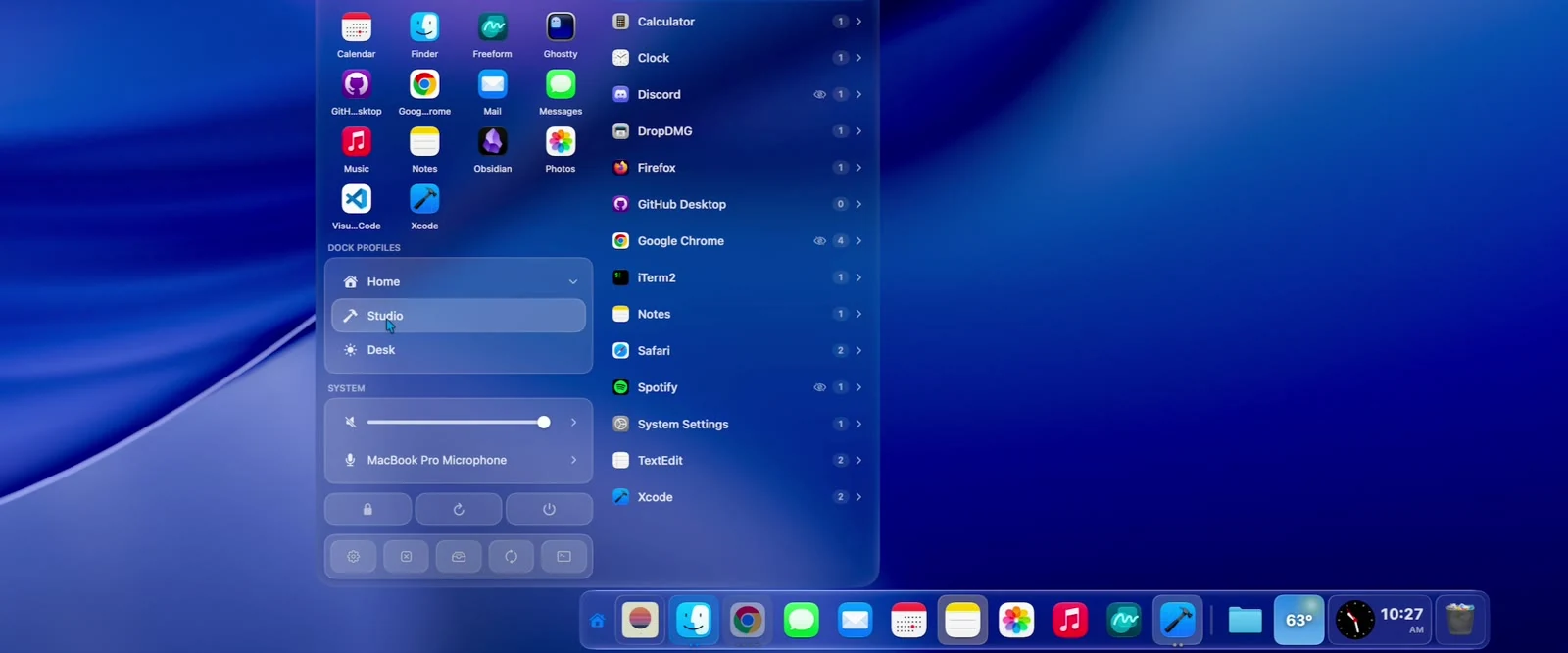Expand the Safari row chevron
This screenshot has height=653, width=1568.
[858, 351]
